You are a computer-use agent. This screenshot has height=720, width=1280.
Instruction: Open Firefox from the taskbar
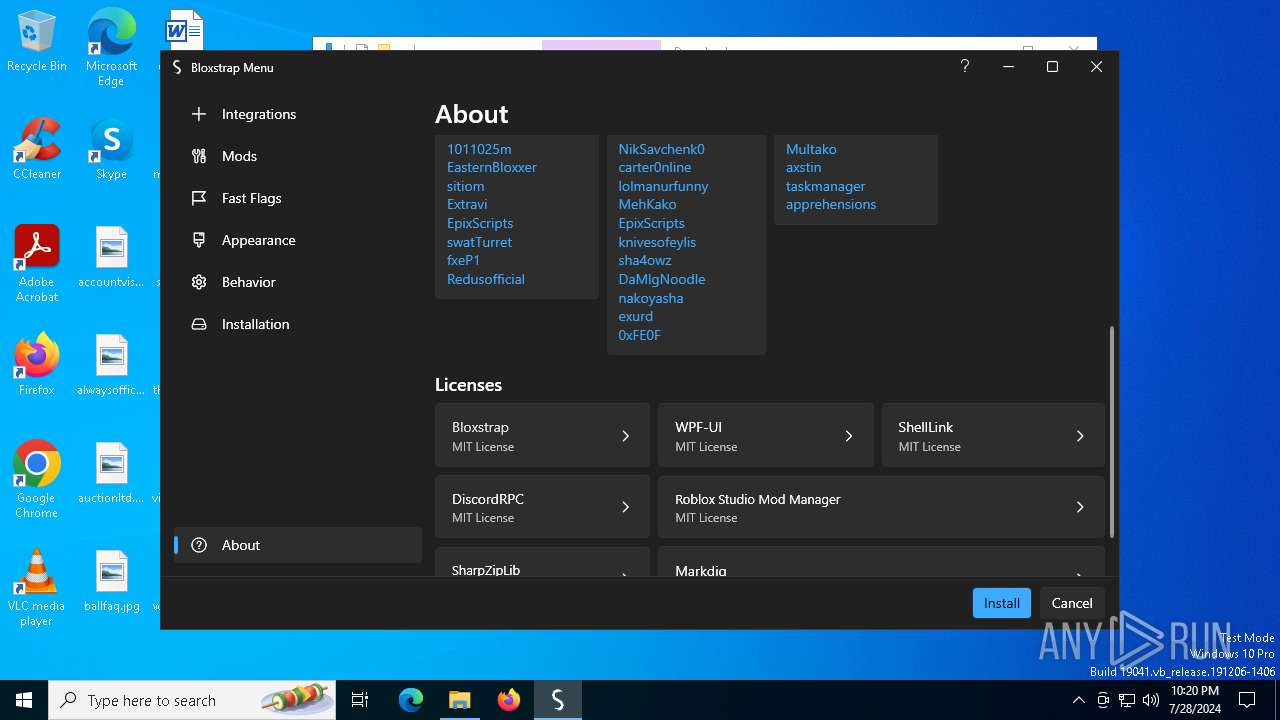click(509, 700)
